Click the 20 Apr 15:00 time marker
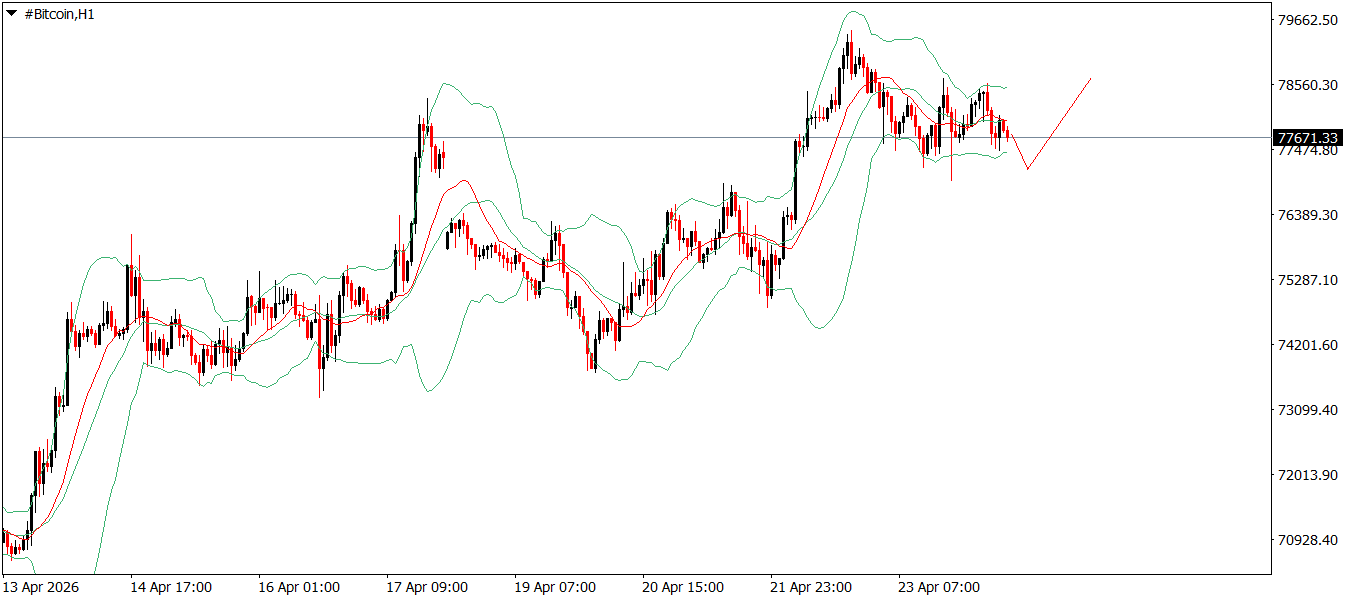1351x601 pixels. tap(683, 587)
